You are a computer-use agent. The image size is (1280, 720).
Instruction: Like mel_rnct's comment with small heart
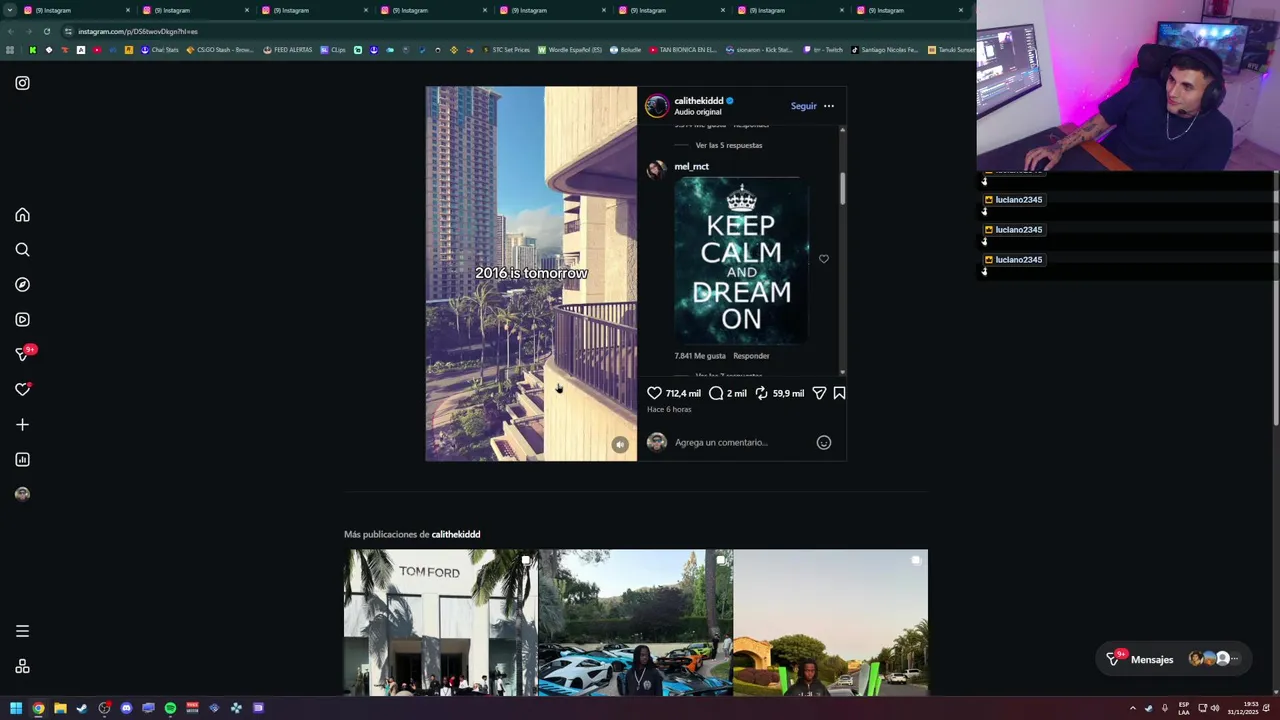[x=824, y=259]
